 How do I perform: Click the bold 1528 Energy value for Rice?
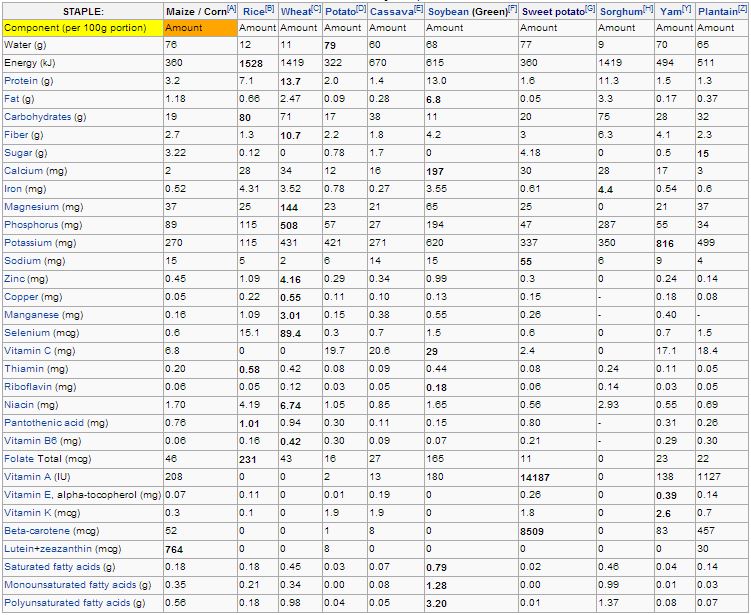[x=251, y=64]
